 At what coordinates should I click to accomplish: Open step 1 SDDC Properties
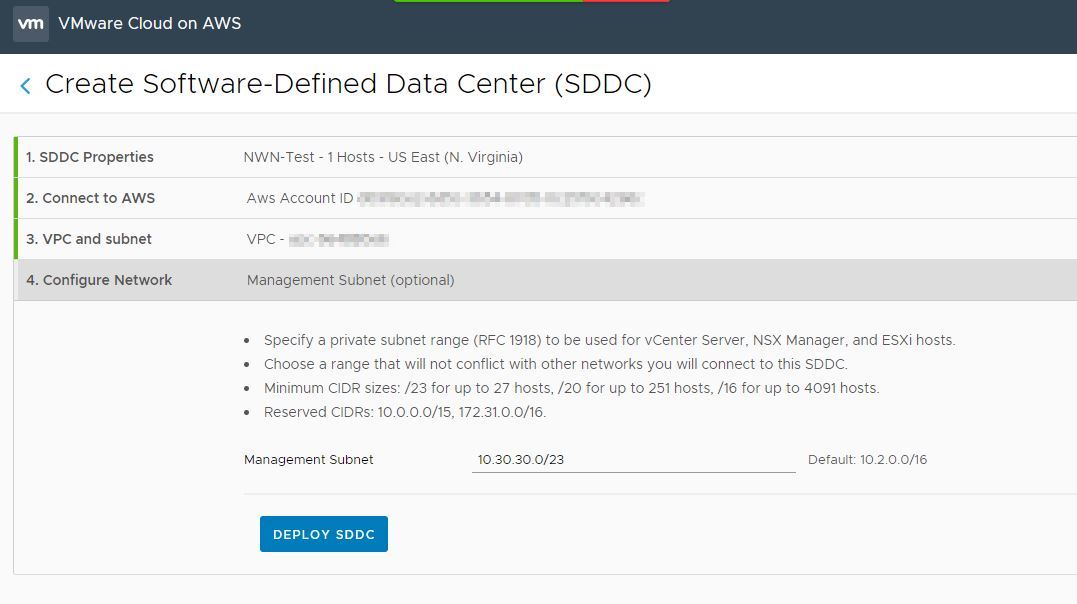pyautogui.click(x=90, y=157)
